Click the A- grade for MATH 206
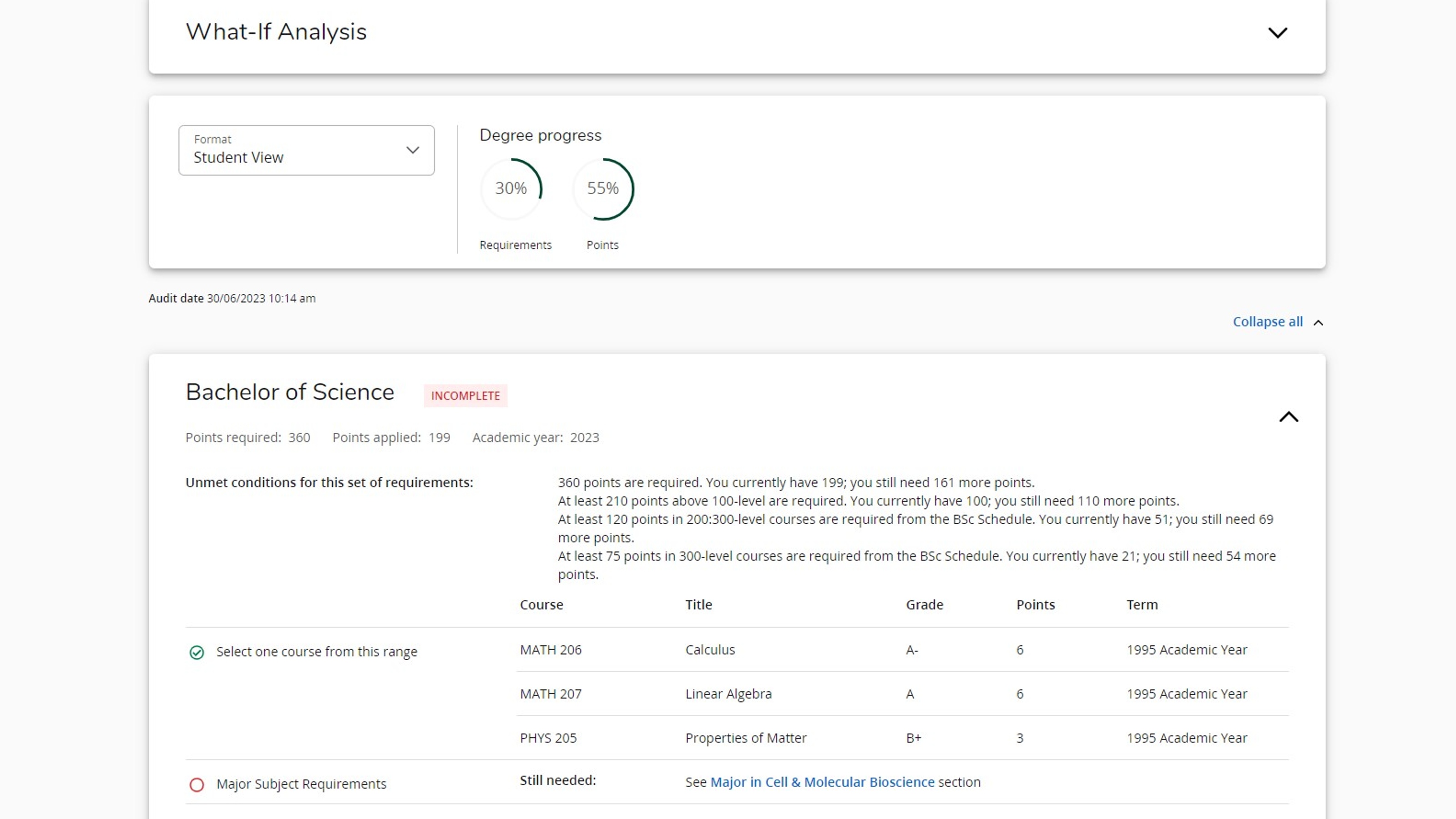Viewport: 1456px width, 819px height. 912,649
